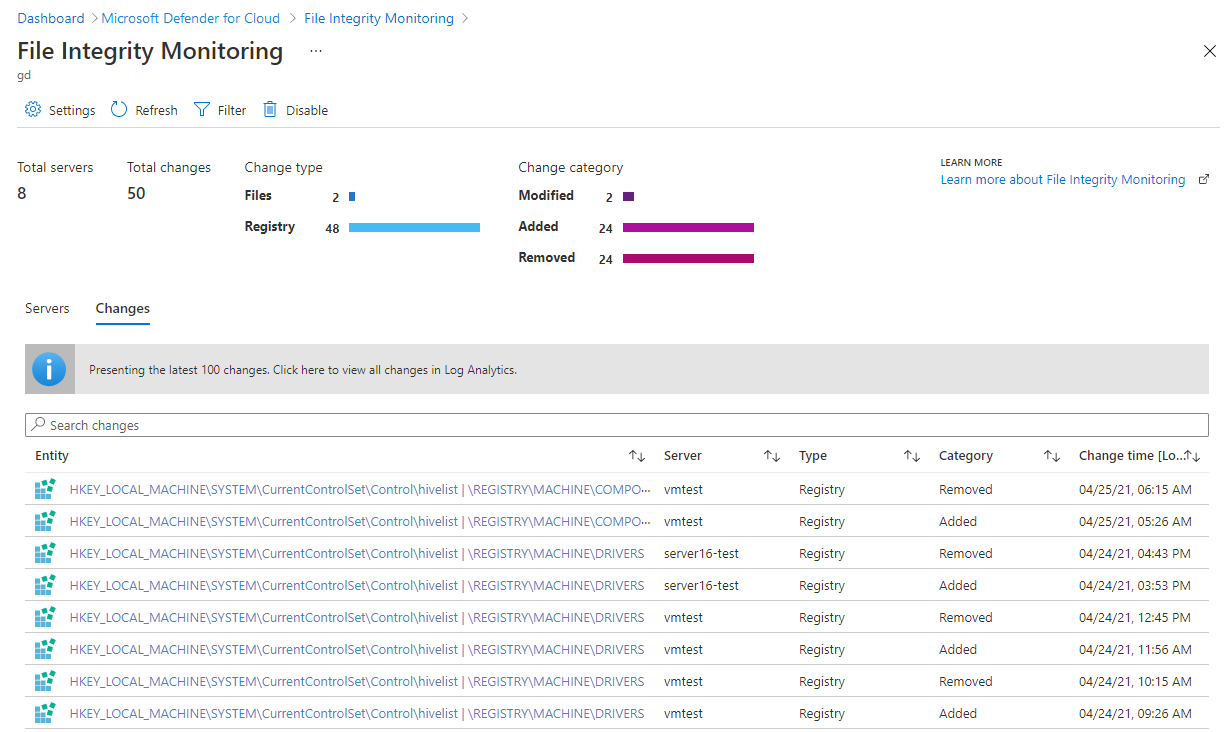
Task: Sort the table by Category column arrows
Action: pos(1052,456)
